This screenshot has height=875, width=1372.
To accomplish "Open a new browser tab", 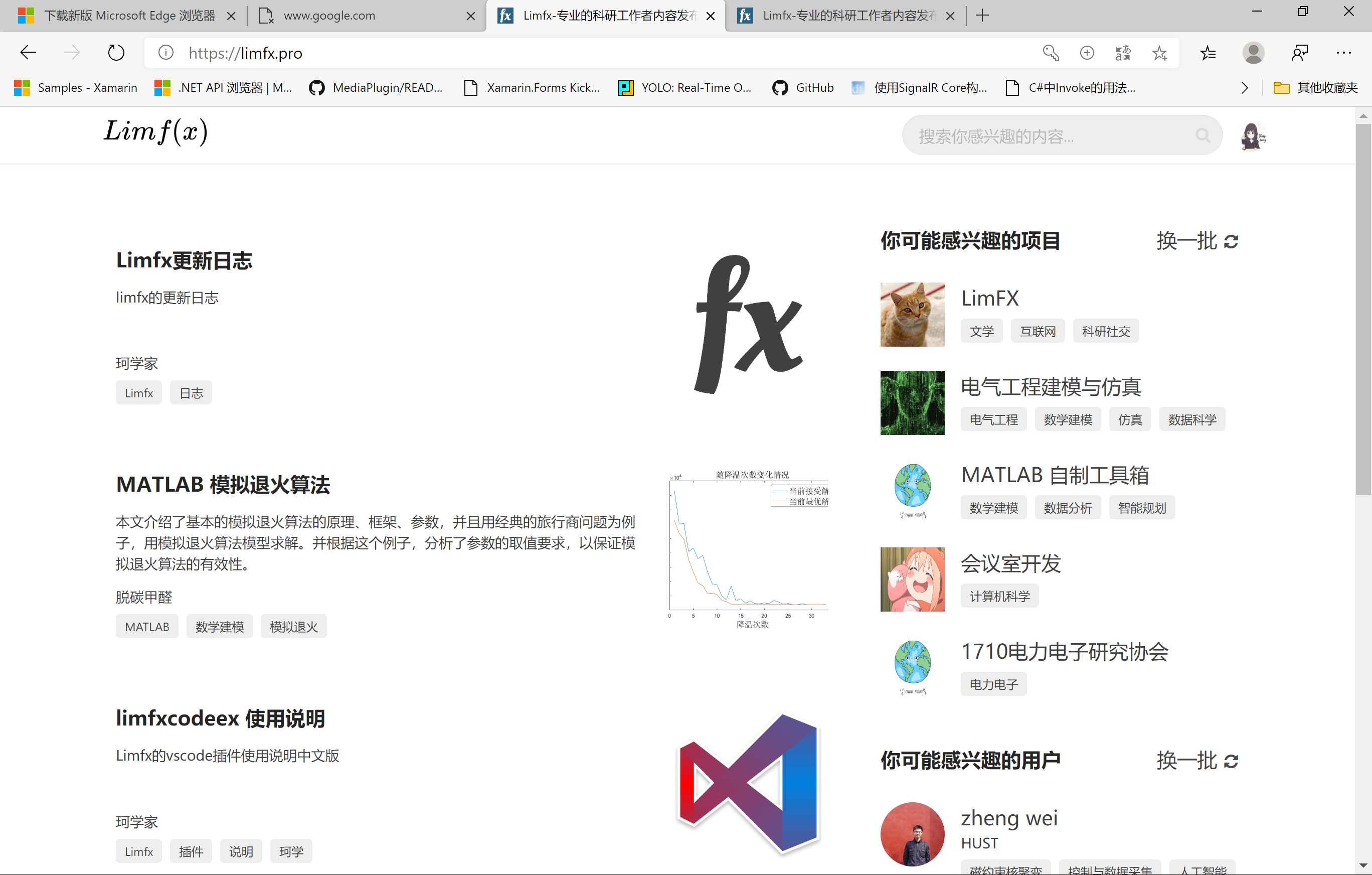I will point(982,16).
